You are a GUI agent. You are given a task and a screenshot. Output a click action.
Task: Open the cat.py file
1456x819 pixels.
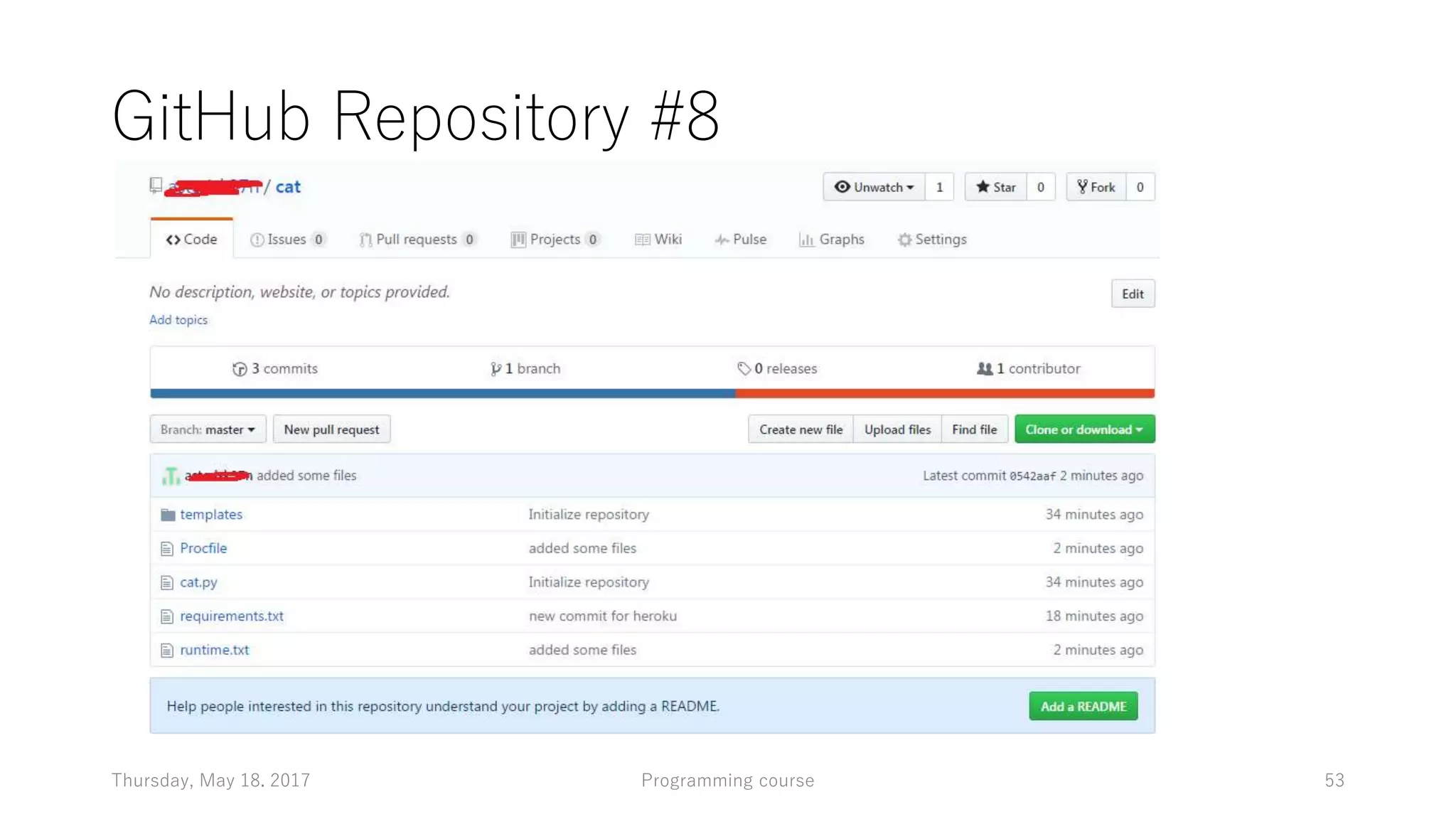point(198,582)
